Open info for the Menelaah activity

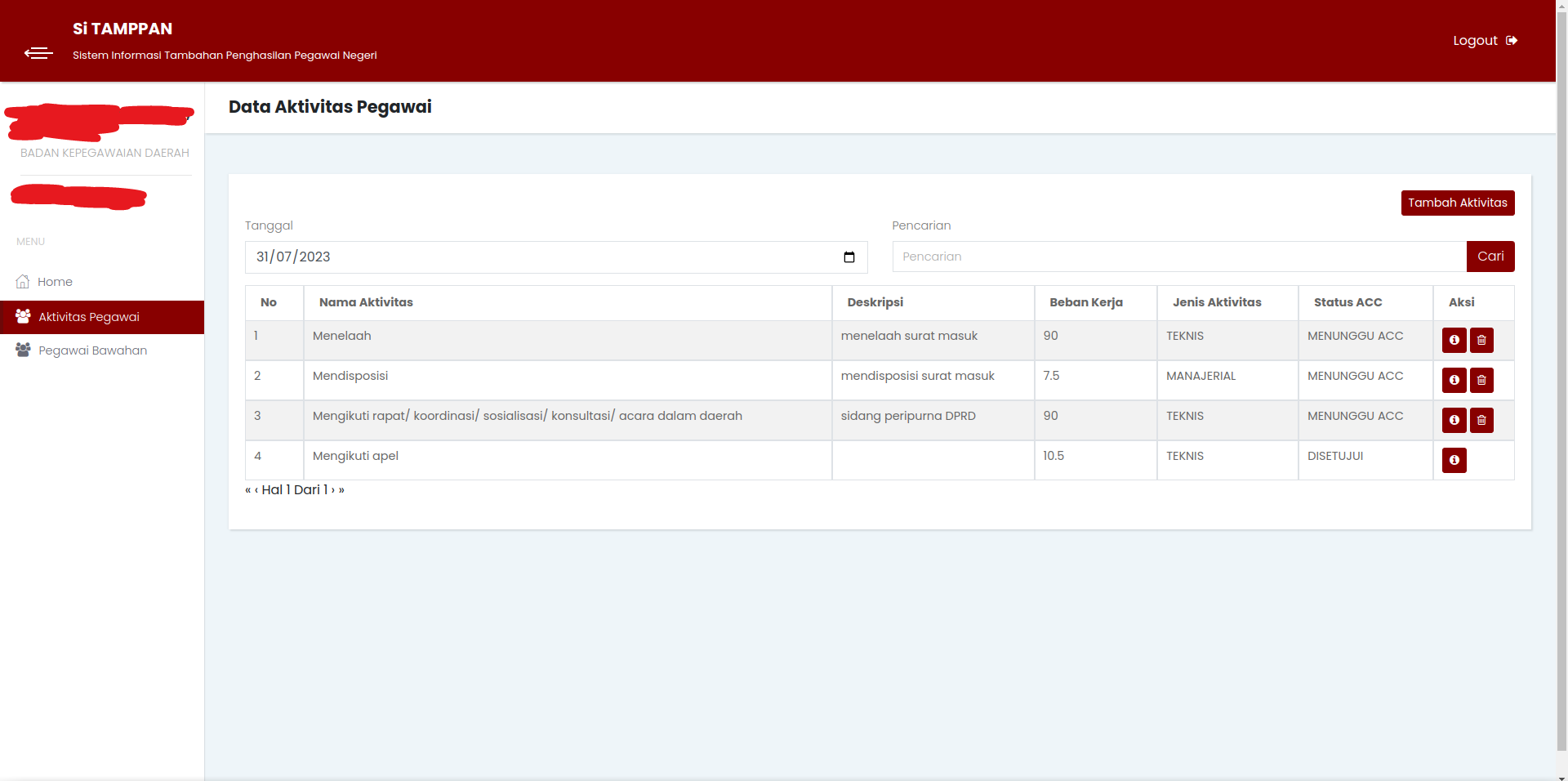[1454, 340]
